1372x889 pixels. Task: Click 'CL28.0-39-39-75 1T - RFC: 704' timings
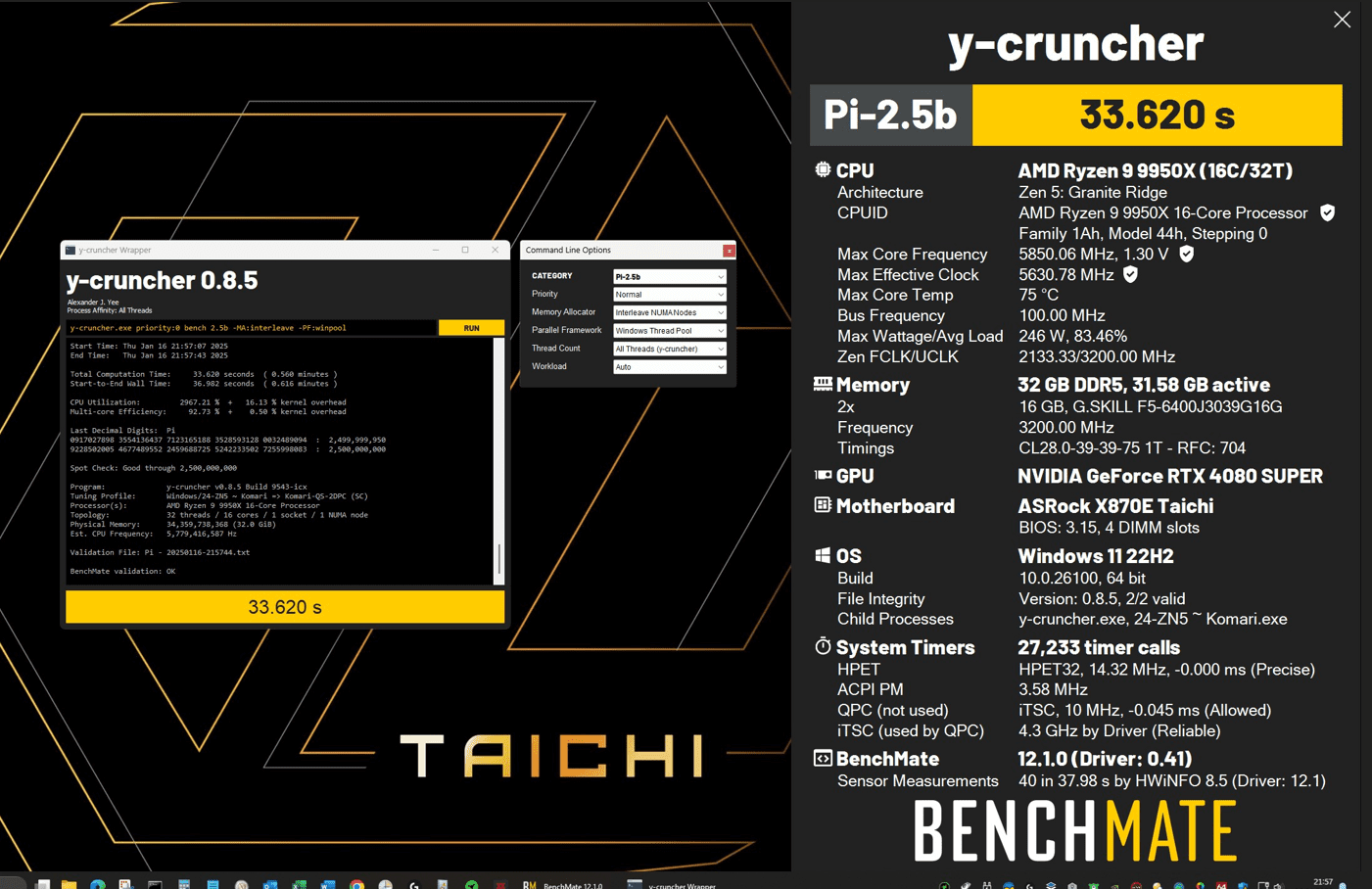point(1132,447)
